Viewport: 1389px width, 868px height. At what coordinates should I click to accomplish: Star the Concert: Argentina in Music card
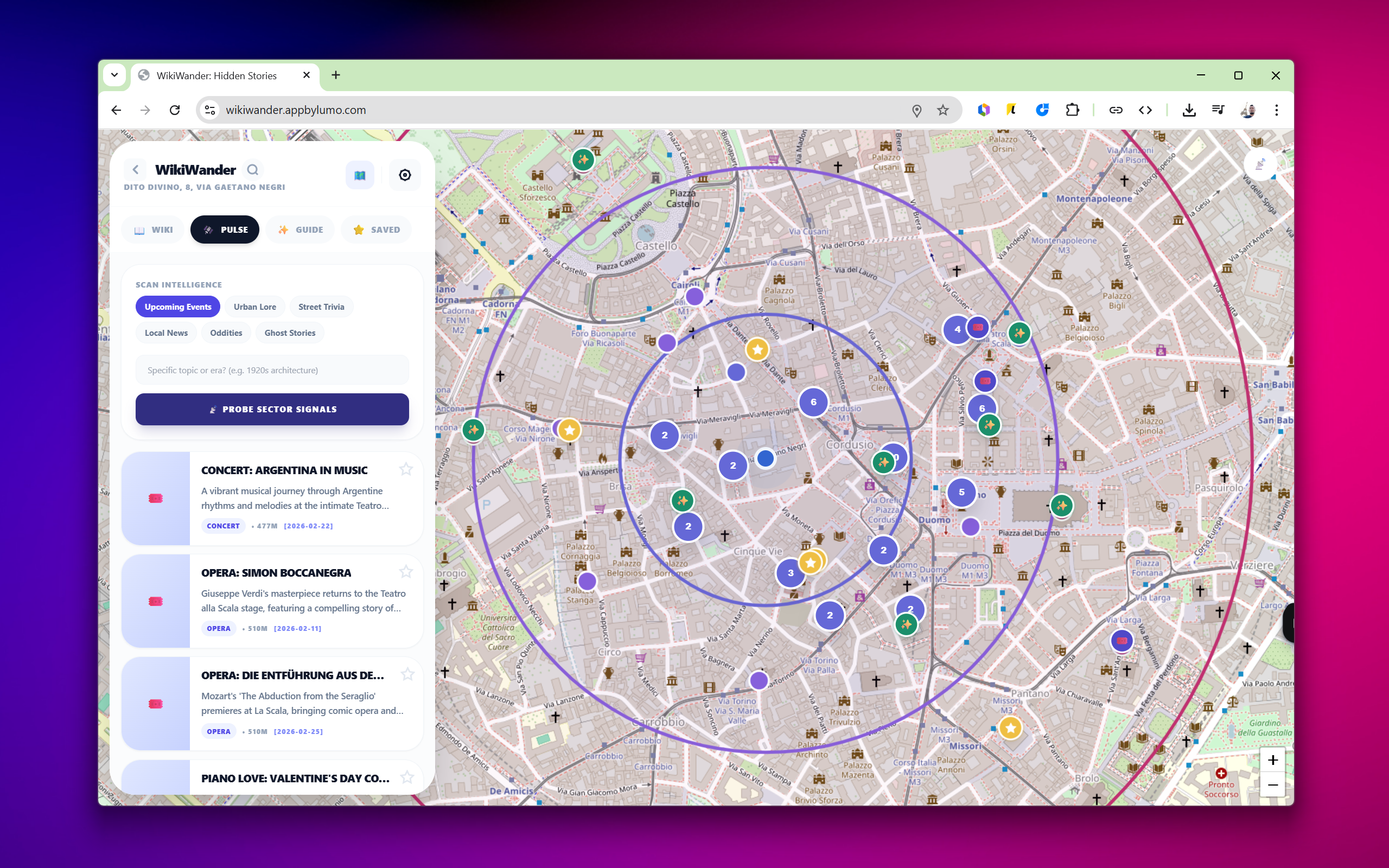click(x=406, y=469)
